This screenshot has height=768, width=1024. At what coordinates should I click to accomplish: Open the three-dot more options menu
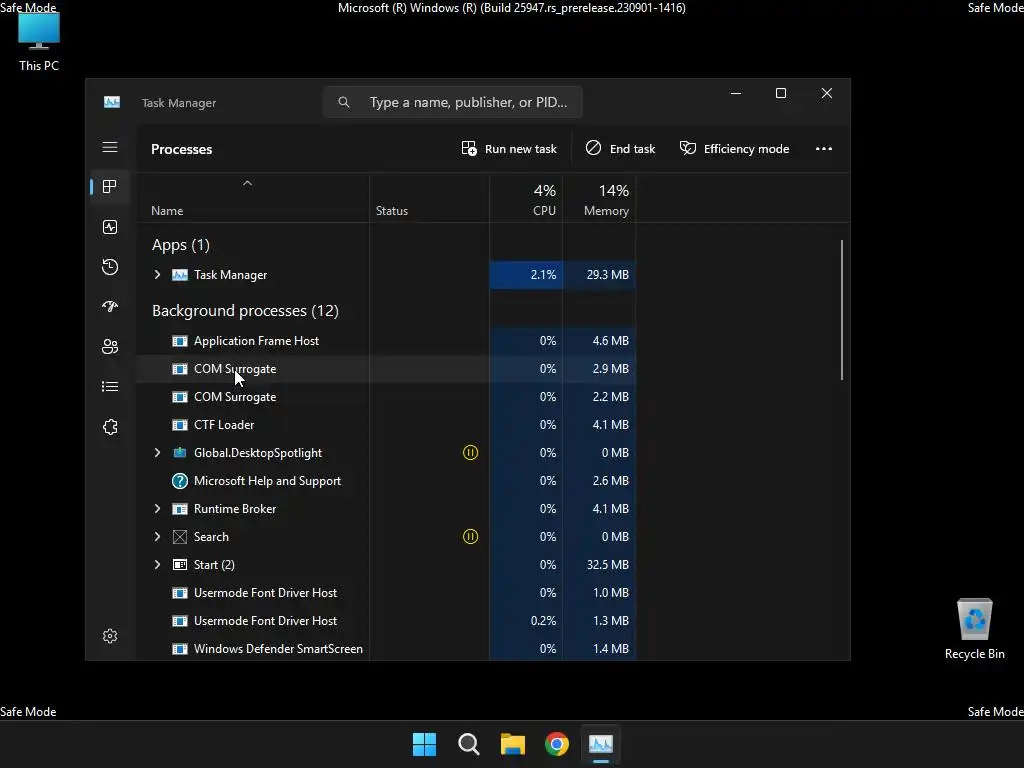click(x=824, y=149)
